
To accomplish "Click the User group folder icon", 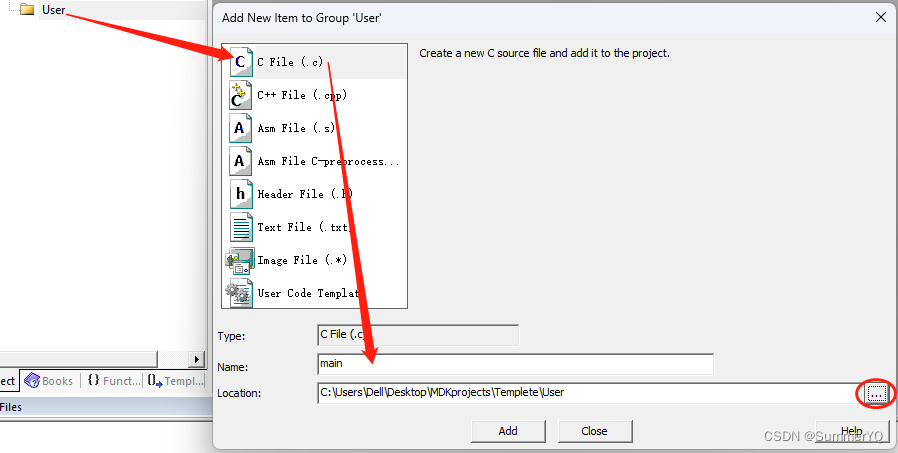I will click(x=27, y=9).
